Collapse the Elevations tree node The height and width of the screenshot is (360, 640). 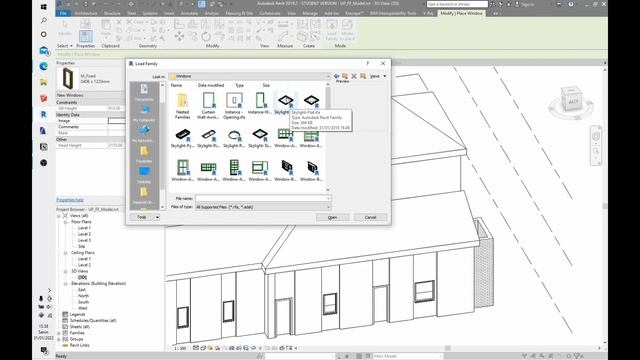[x=65, y=283]
